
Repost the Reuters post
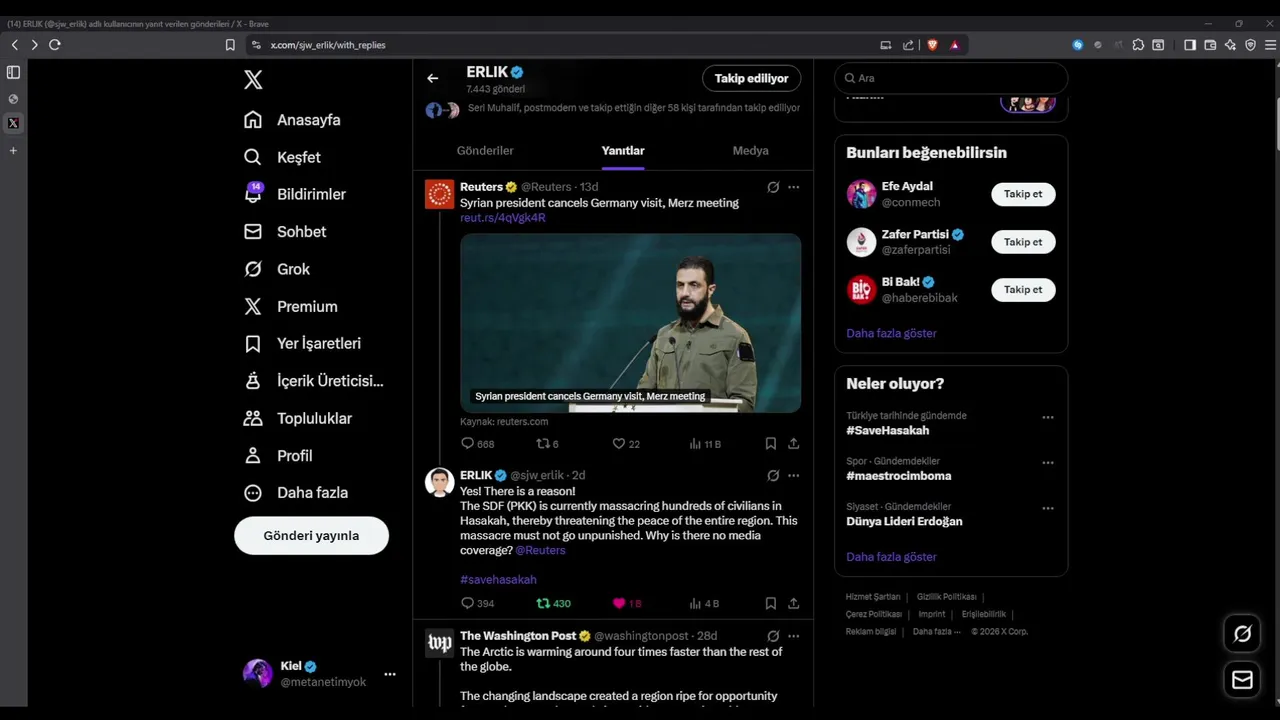coord(547,444)
